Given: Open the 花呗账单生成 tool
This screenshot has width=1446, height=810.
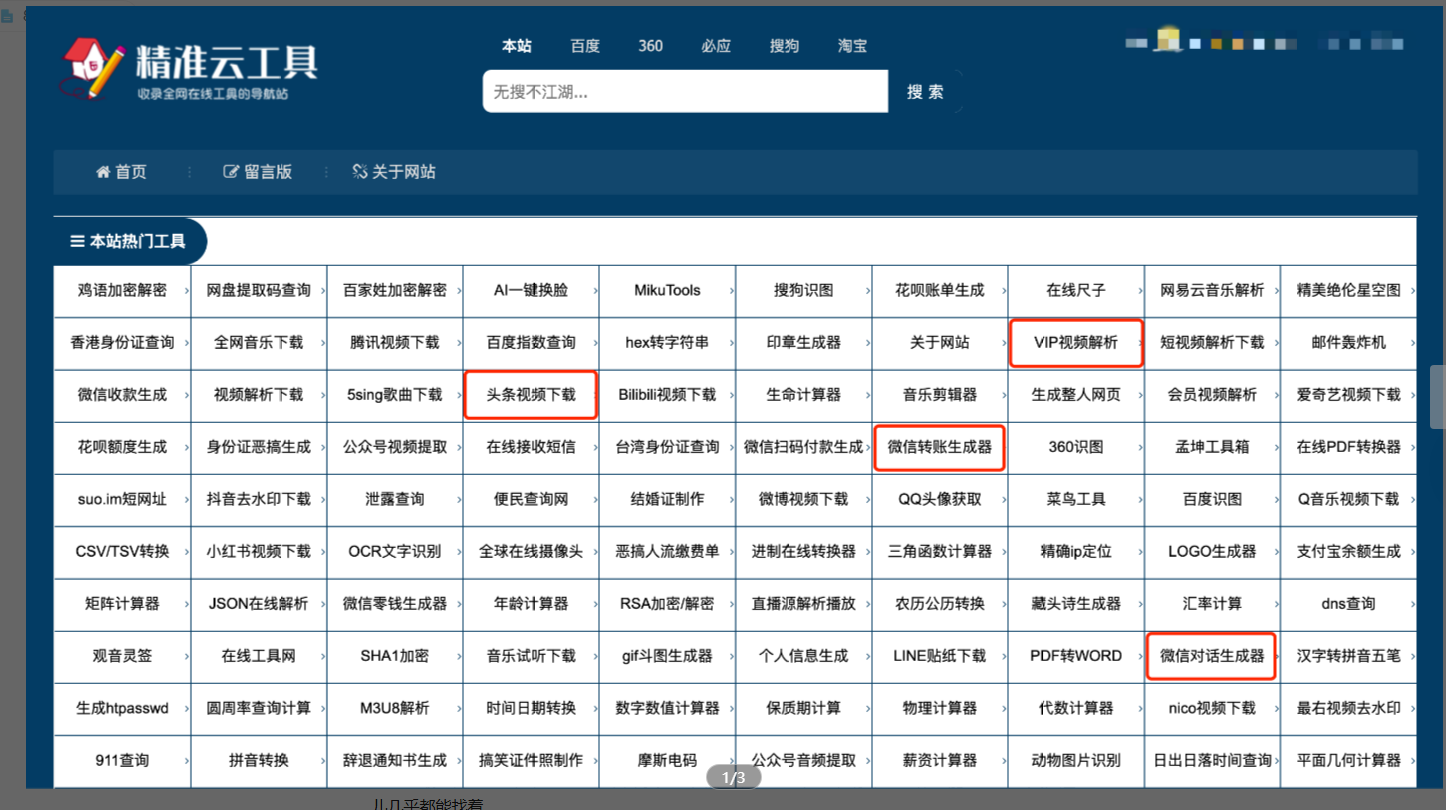Looking at the screenshot, I should [940, 290].
